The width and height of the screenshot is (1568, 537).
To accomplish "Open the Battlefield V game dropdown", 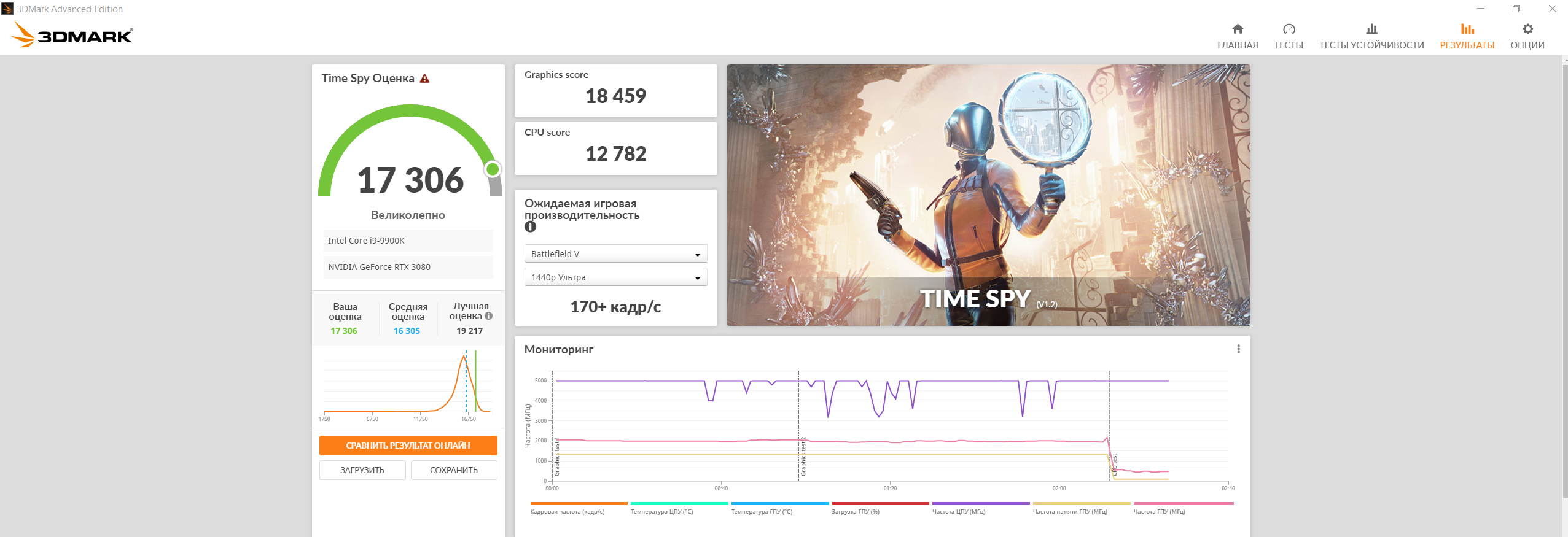I will coord(615,254).
